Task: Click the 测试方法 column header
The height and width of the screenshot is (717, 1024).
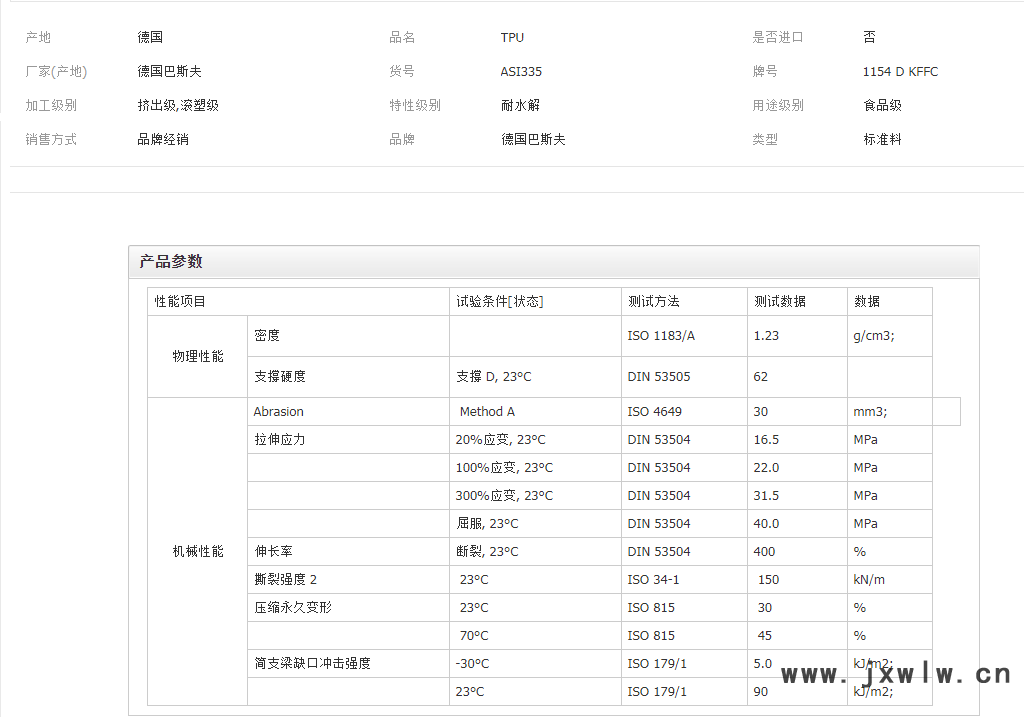Action: pyautogui.click(x=654, y=301)
